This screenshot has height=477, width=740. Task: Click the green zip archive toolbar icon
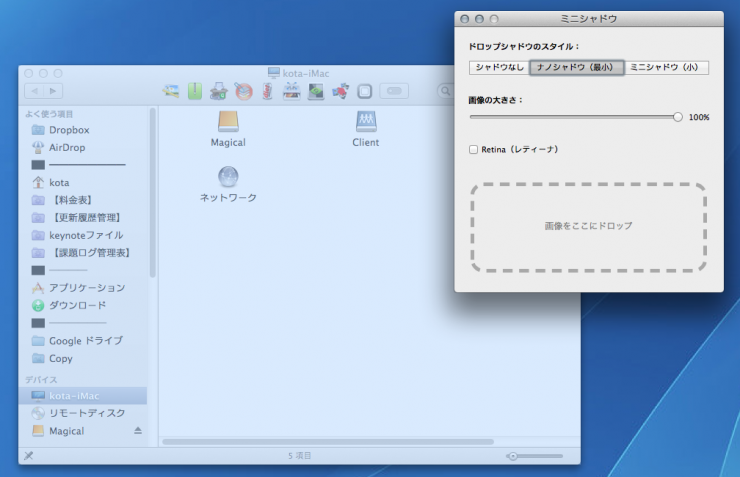(195, 91)
